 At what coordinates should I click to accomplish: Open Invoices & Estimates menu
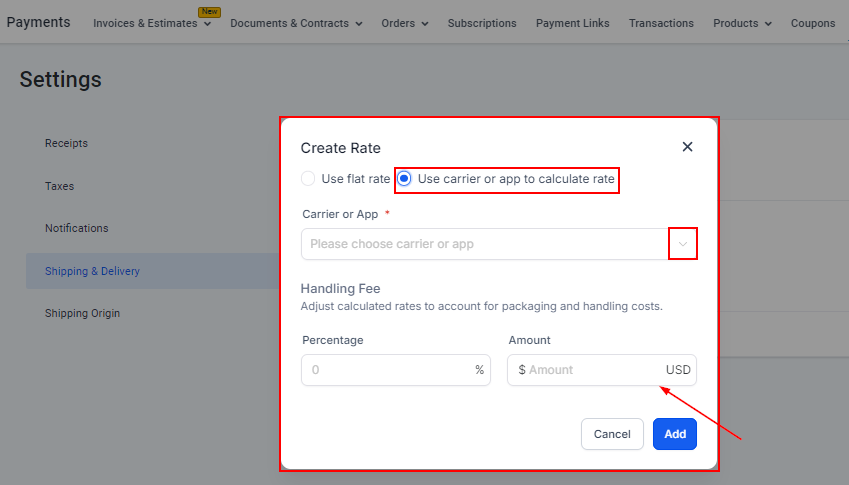click(152, 23)
